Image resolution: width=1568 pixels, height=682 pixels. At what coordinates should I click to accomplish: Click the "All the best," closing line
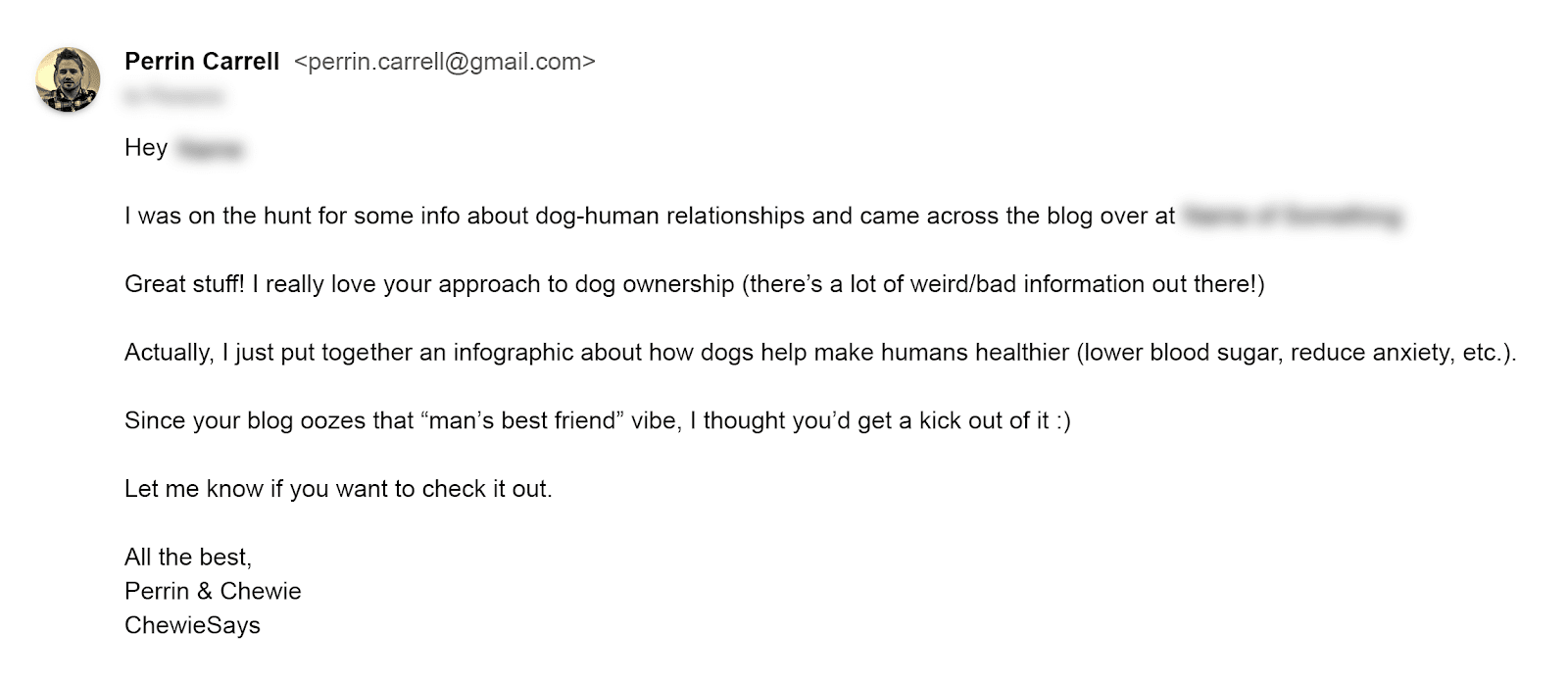(188, 558)
